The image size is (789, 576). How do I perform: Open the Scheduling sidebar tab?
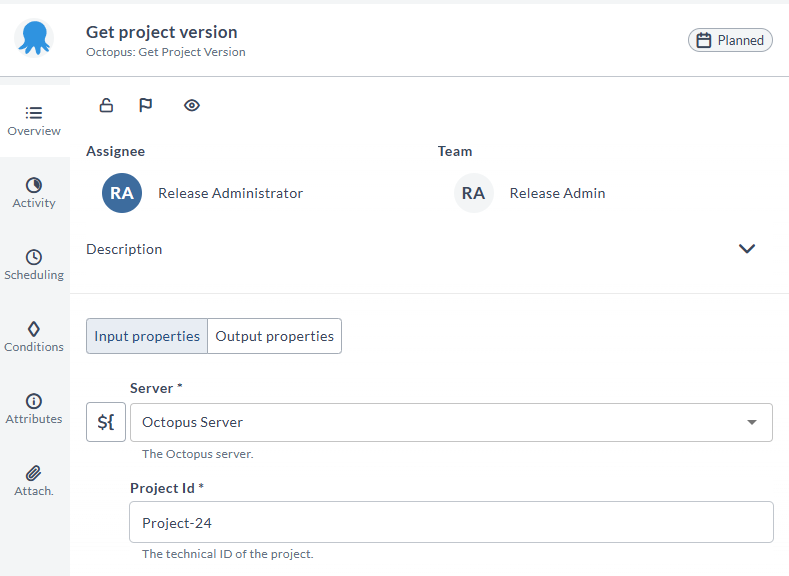34,265
